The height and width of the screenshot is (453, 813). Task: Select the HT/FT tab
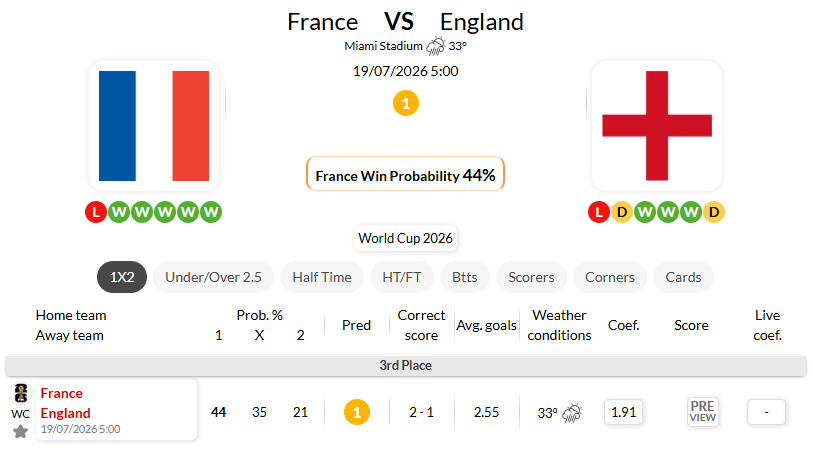pos(402,277)
